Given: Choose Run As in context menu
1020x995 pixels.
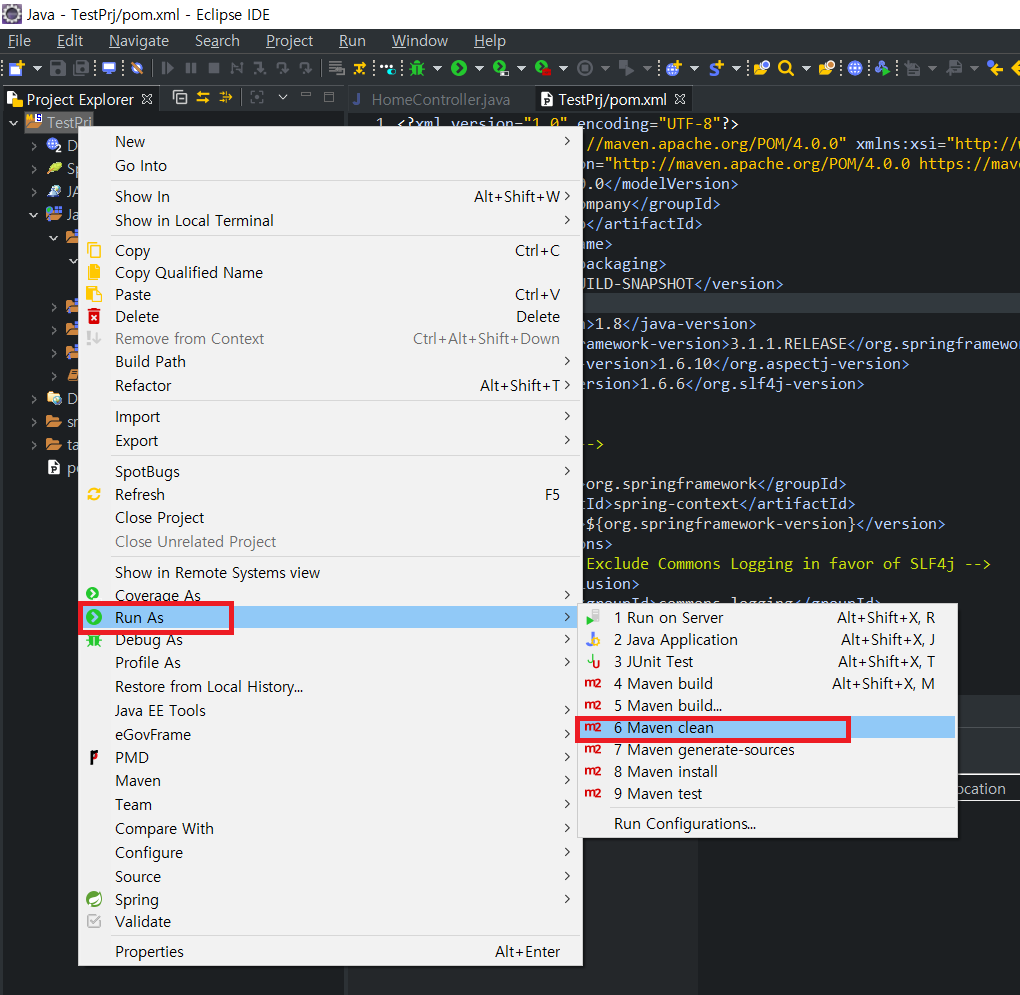Looking at the screenshot, I should pyautogui.click(x=330, y=617).
